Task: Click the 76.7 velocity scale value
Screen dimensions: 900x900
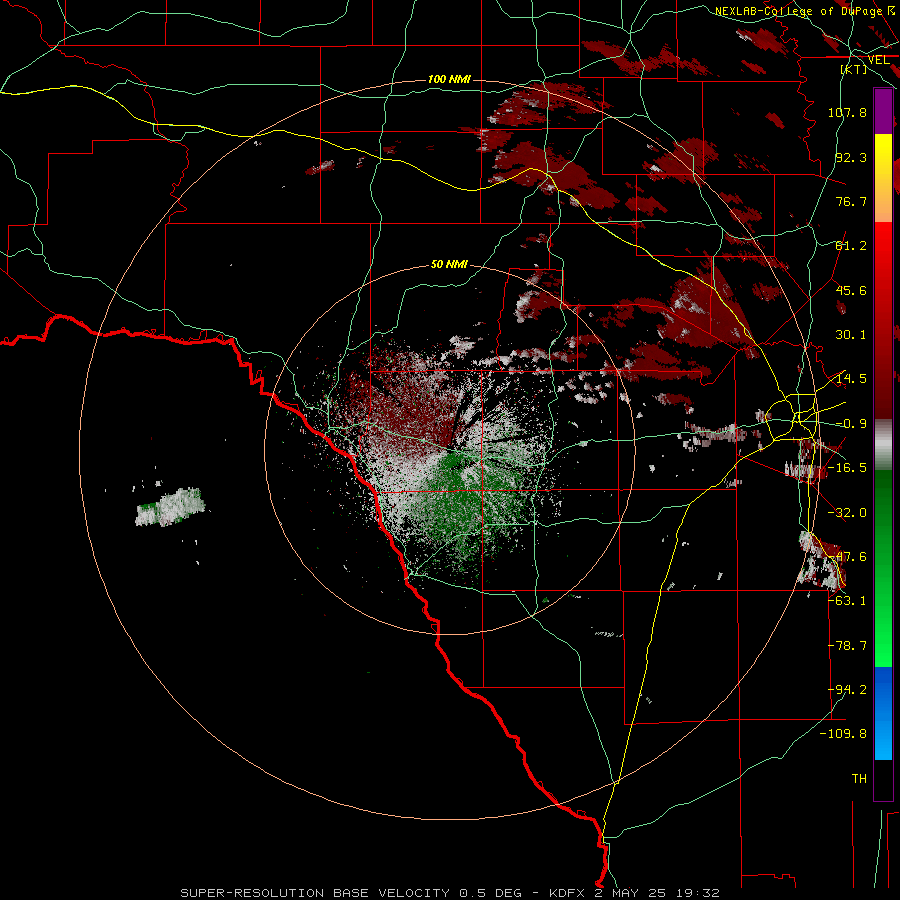Action: point(851,201)
